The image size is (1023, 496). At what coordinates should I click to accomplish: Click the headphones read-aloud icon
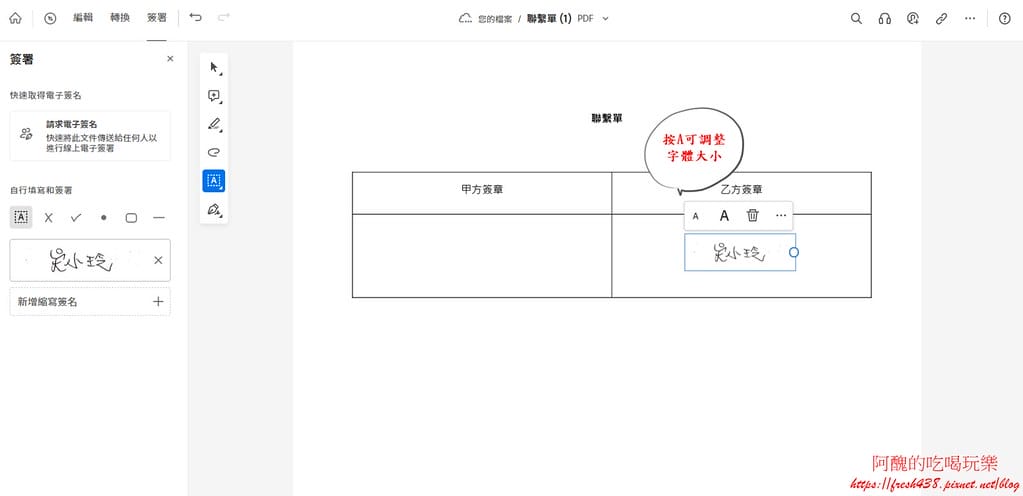pos(885,18)
